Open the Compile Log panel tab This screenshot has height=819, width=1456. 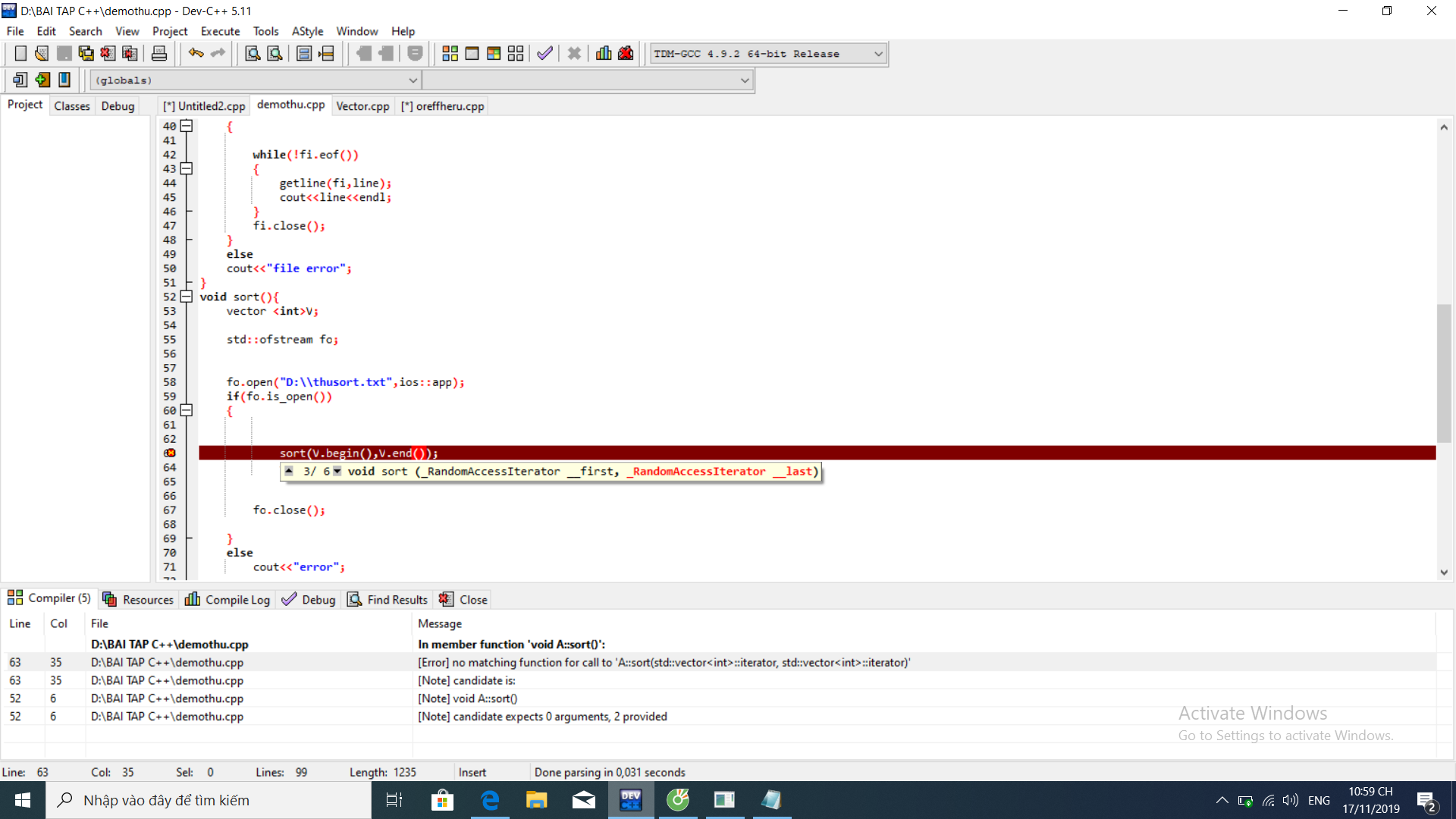point(227,599)
